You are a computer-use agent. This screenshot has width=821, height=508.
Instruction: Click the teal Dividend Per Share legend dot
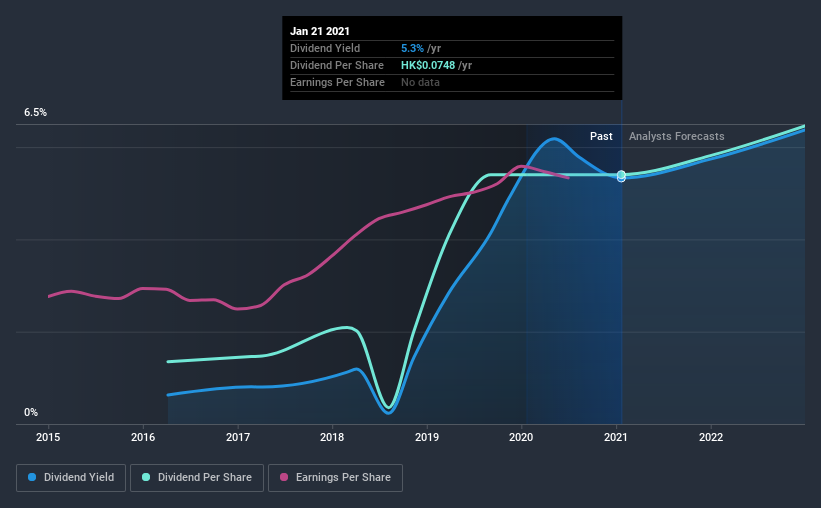coord(146,477)
